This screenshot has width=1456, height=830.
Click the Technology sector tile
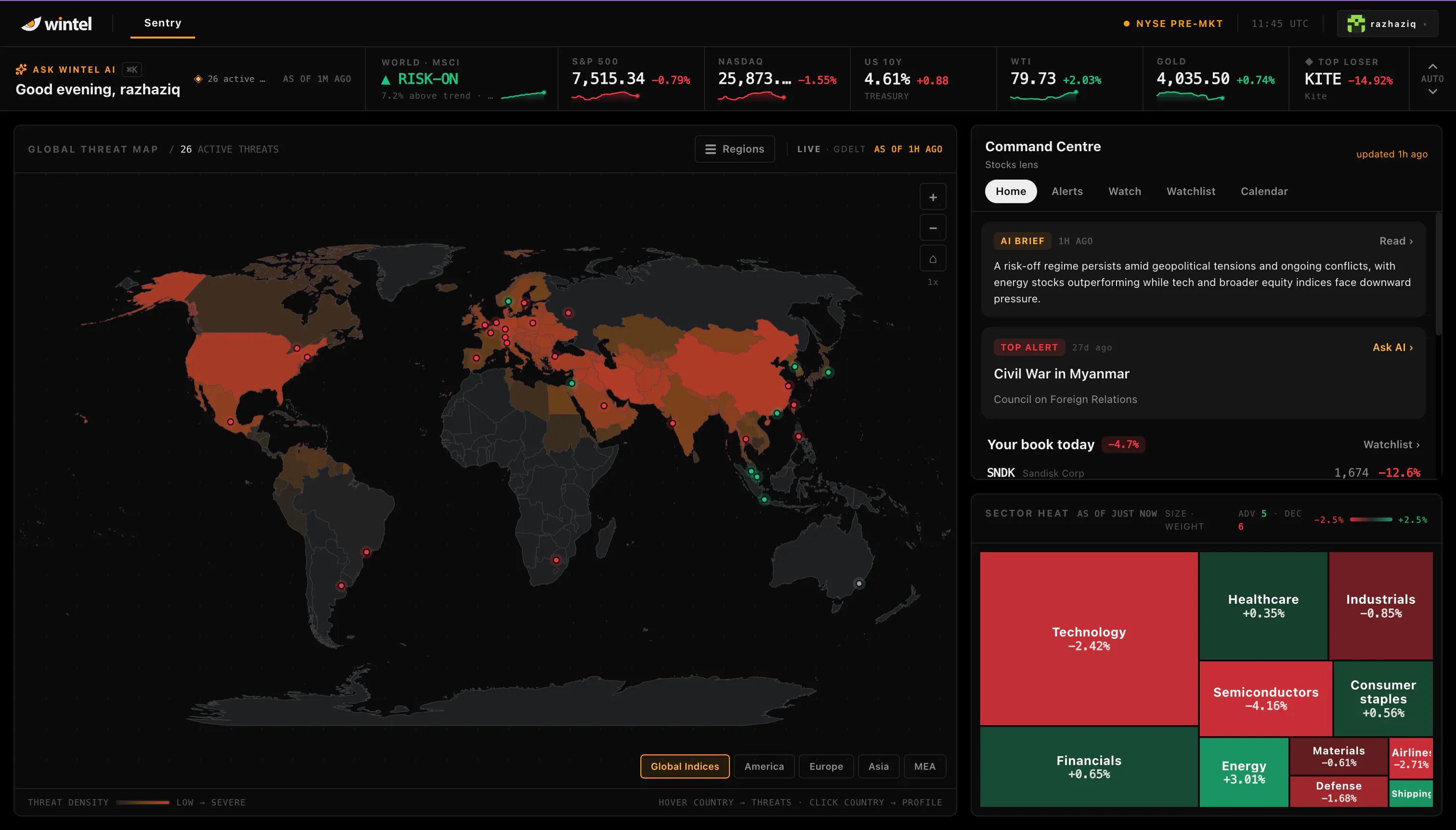pyautogui.click(x=1088, y=638)
